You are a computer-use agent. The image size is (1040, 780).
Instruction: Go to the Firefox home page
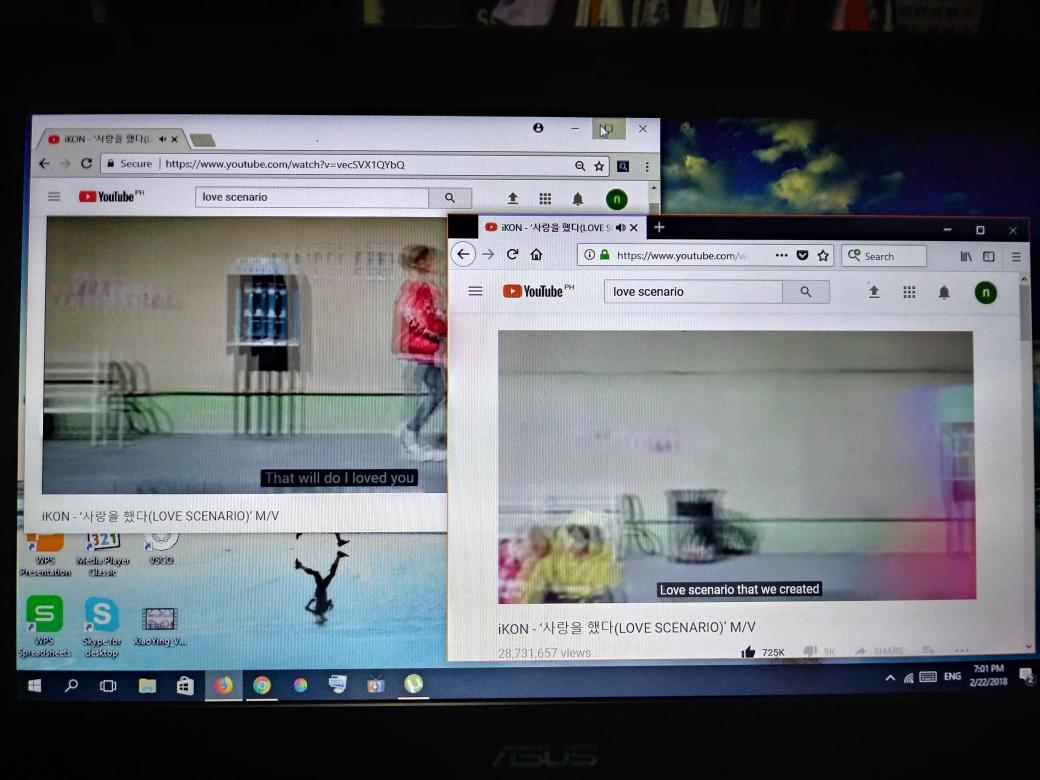[x=537, y=255]
